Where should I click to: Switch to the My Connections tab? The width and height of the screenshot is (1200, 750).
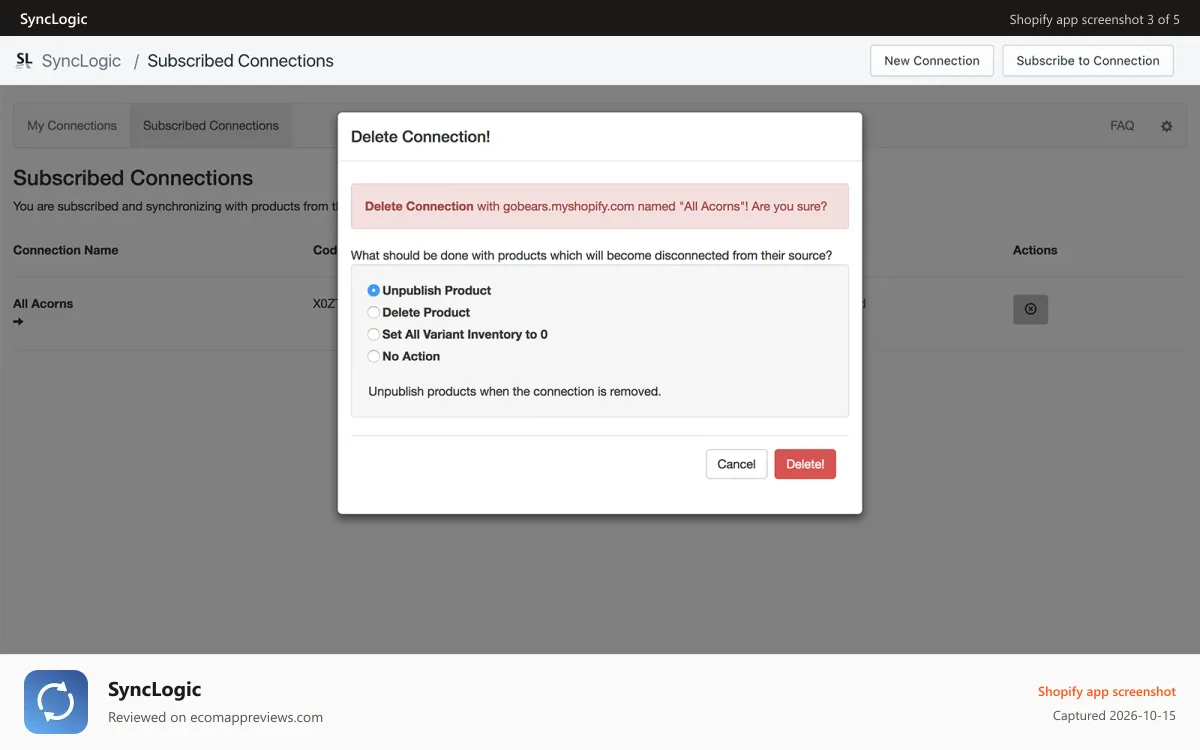coord(72,126)
